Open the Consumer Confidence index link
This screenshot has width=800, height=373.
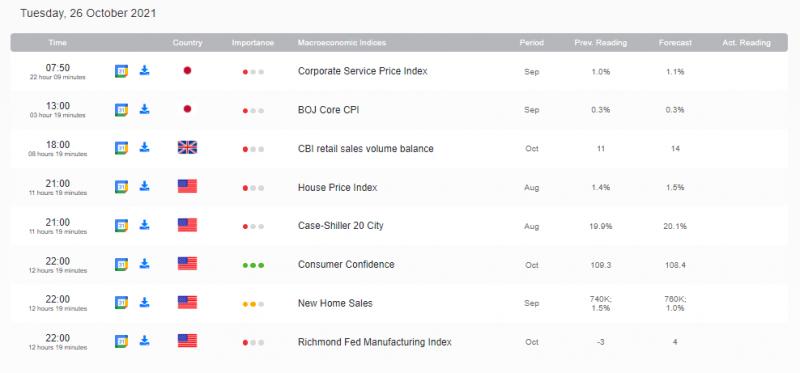(346, 264)
